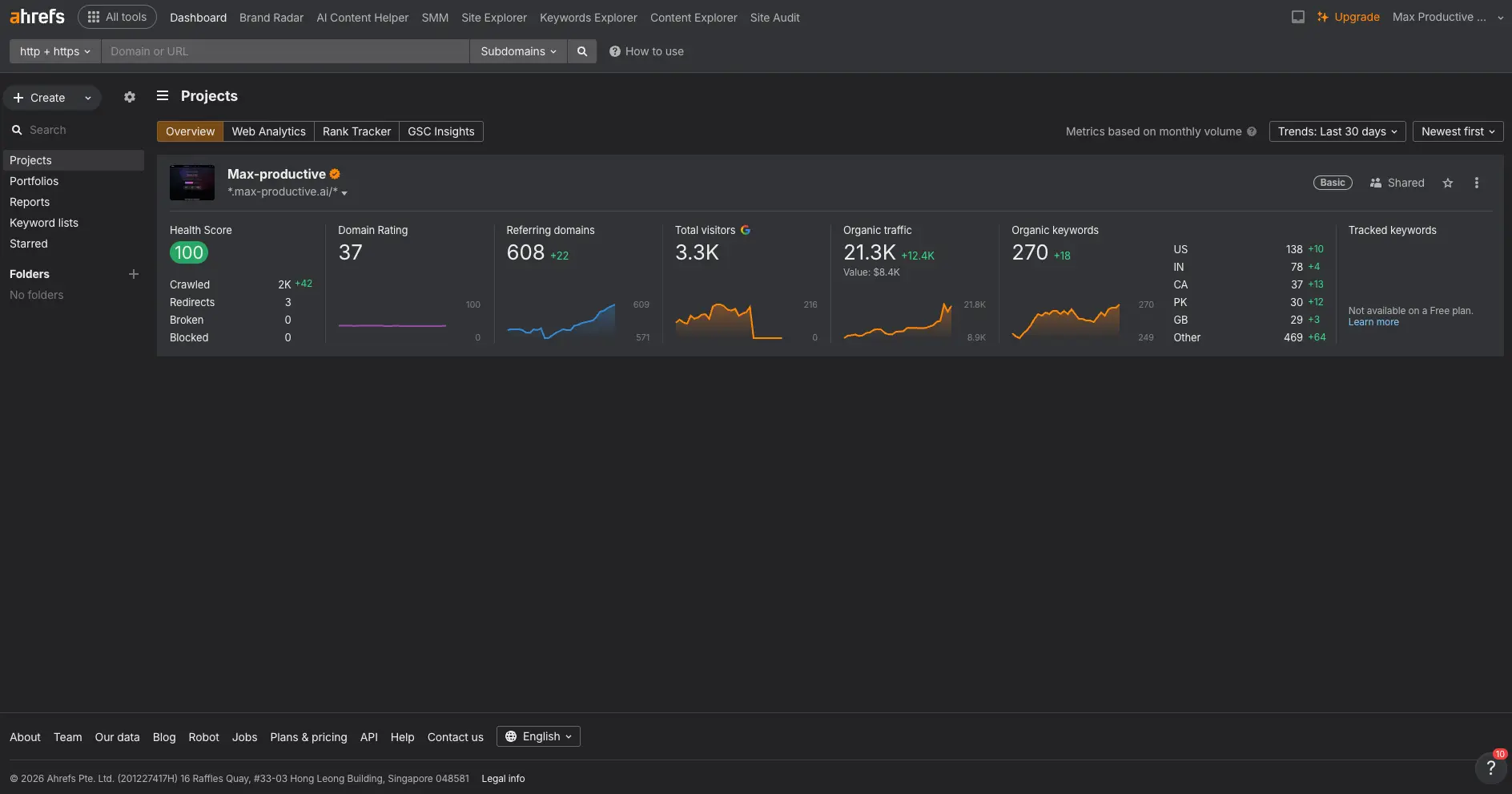Click the Basic plan badge
Viewport: 1512px width, 794px height.
1333,183
